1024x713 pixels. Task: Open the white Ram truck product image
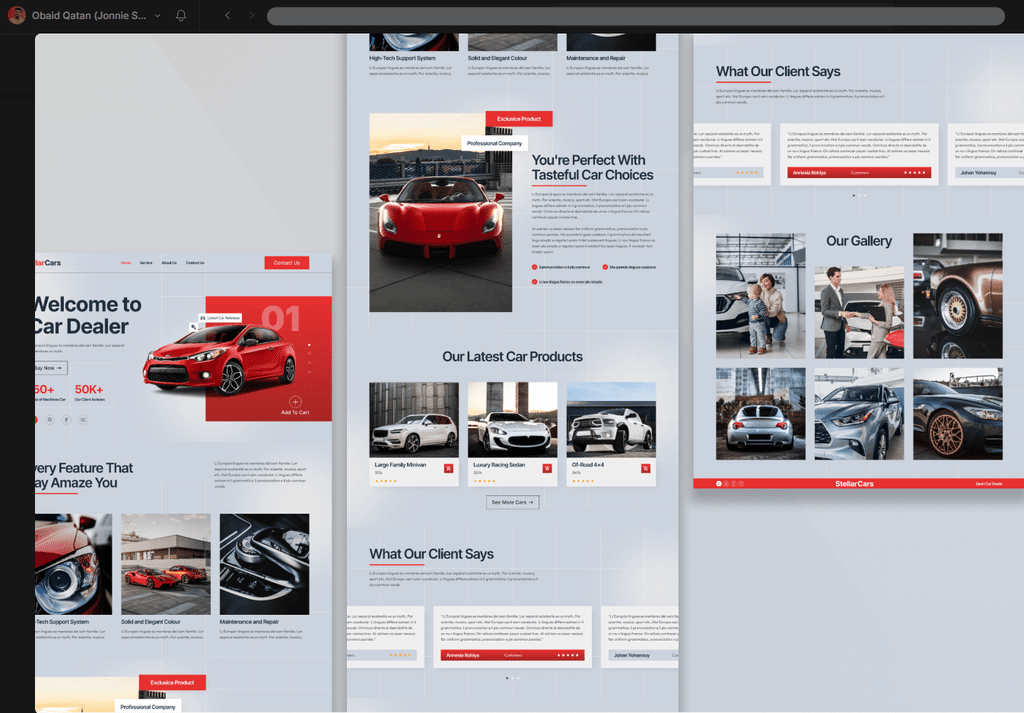click(x=611, y=420)
